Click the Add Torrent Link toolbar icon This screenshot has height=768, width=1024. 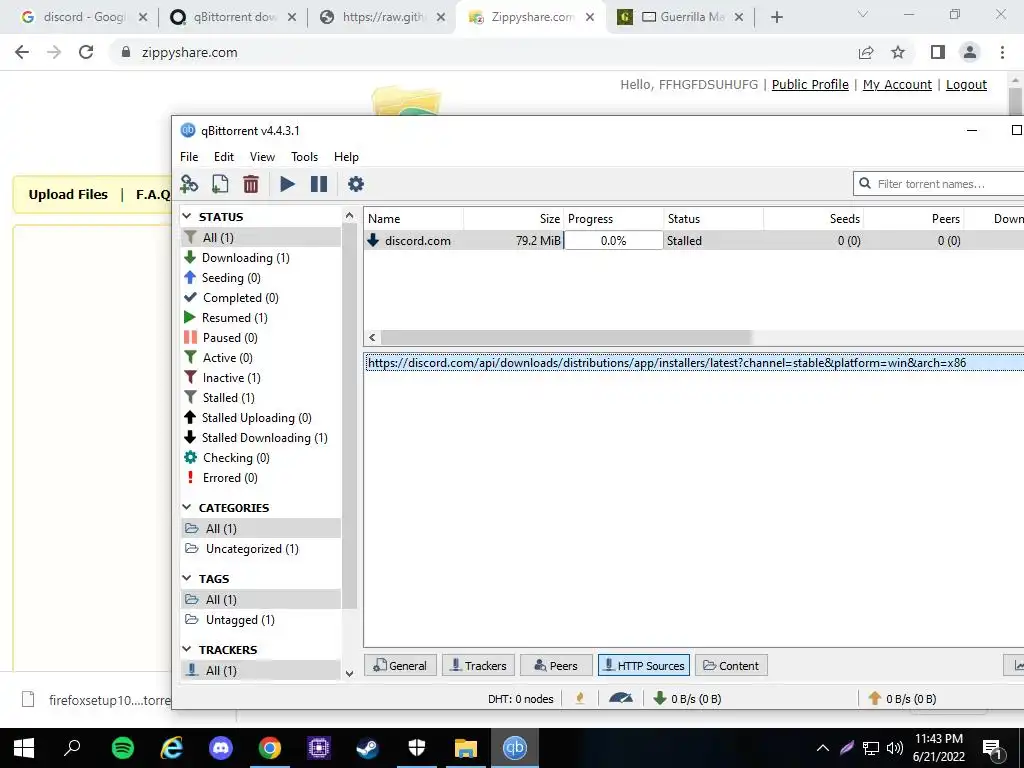[189, 184]
